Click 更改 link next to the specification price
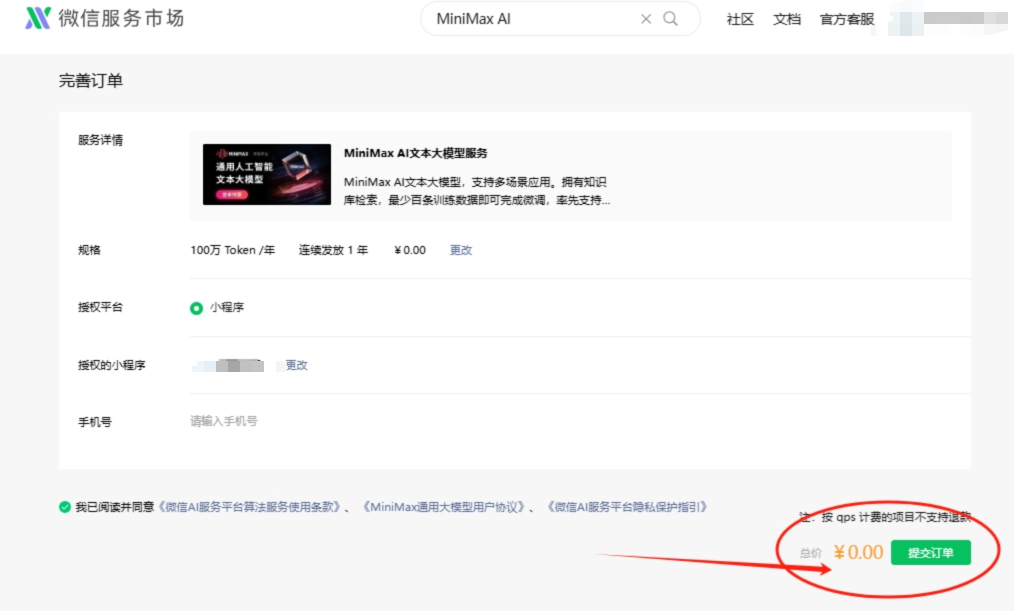This screenshot has width=1014, height=611. 460,250
